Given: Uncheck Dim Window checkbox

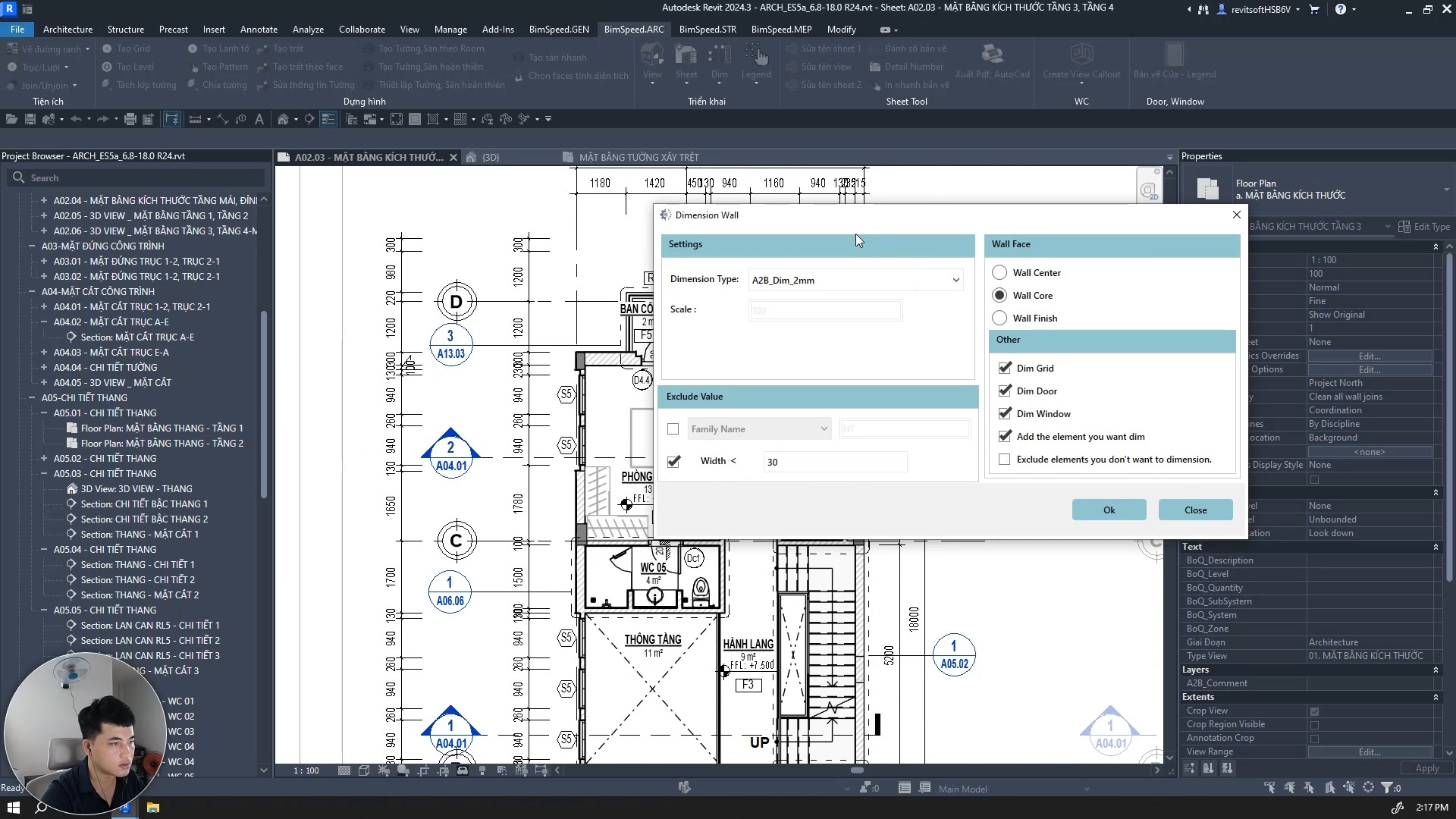Looking at the screenshot, I should click(x=1005, y=413).
